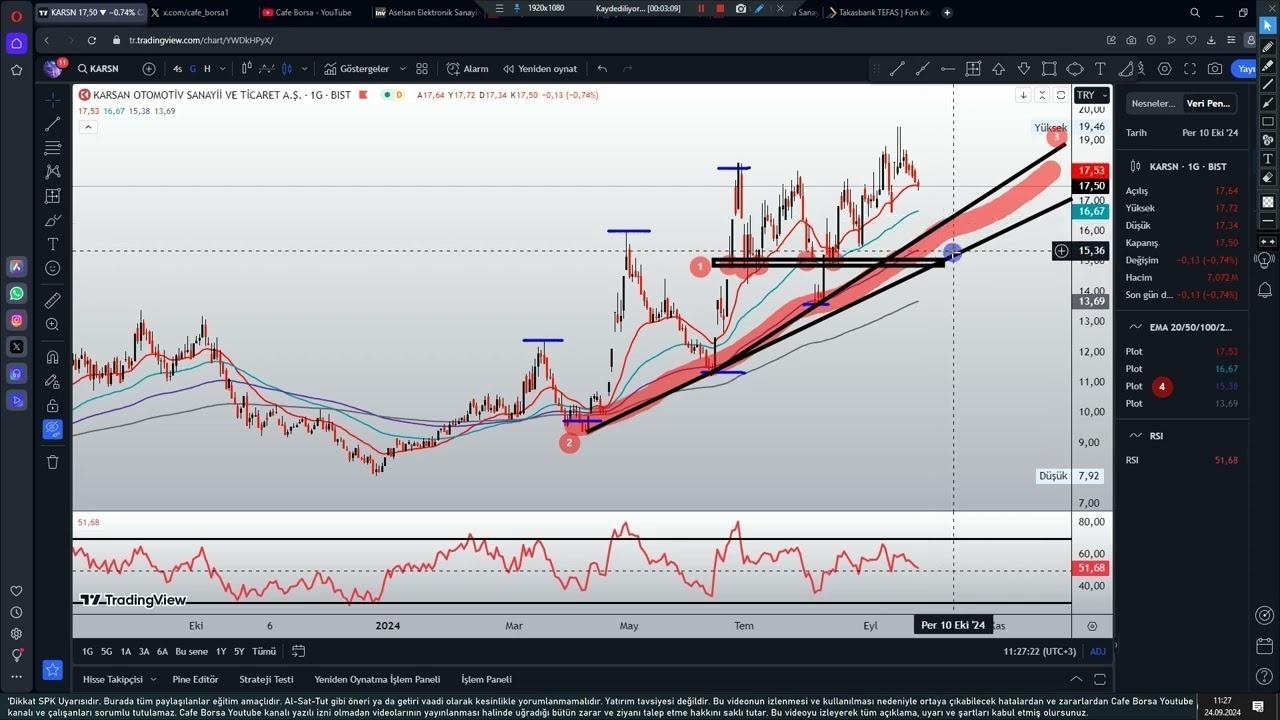The image size is (1280, 720).
Task: Create an Alarm from the toolbar
Action: [x=468, y=69]
